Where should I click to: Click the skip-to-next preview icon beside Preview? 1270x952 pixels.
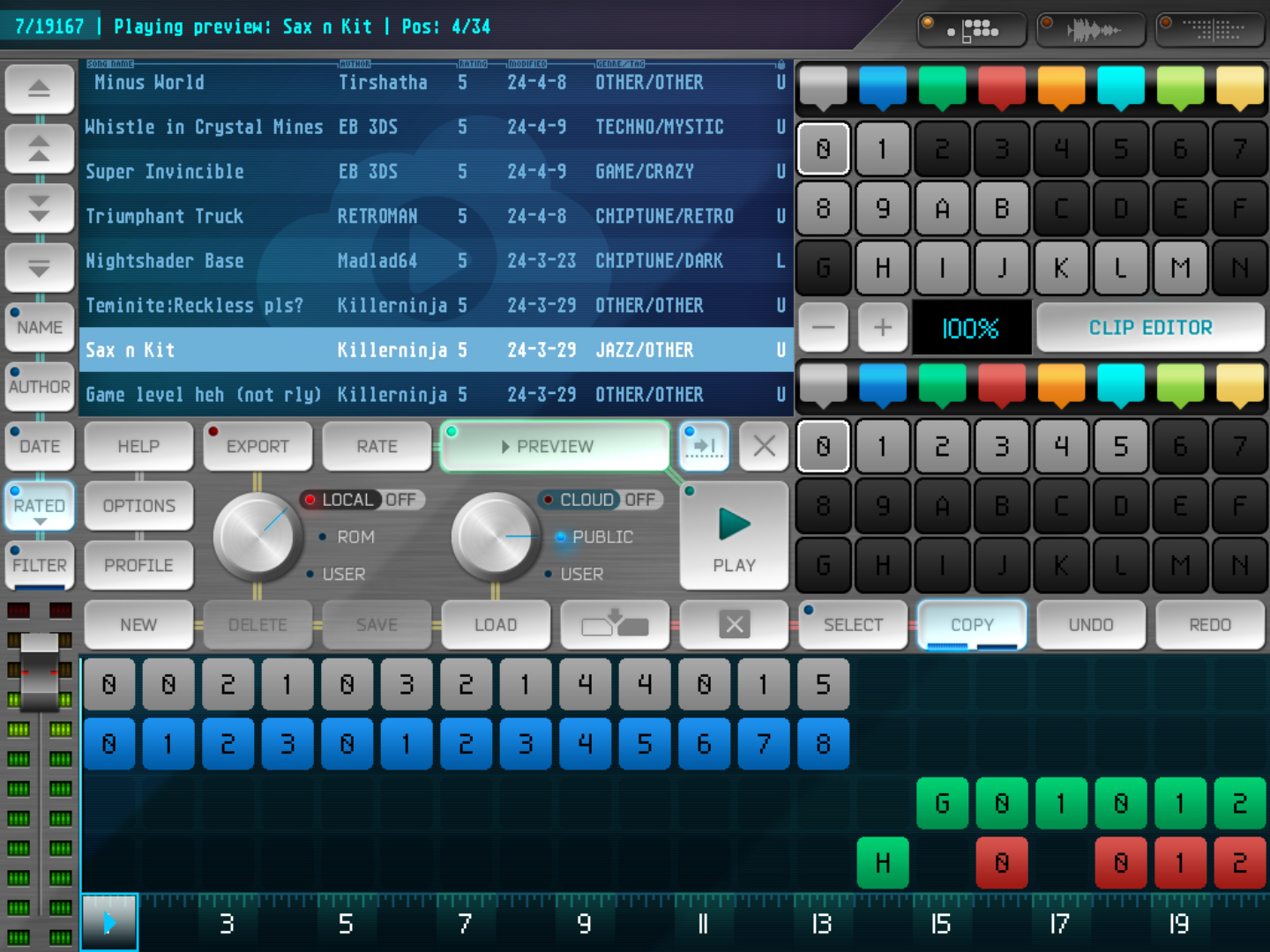(704, 446)
